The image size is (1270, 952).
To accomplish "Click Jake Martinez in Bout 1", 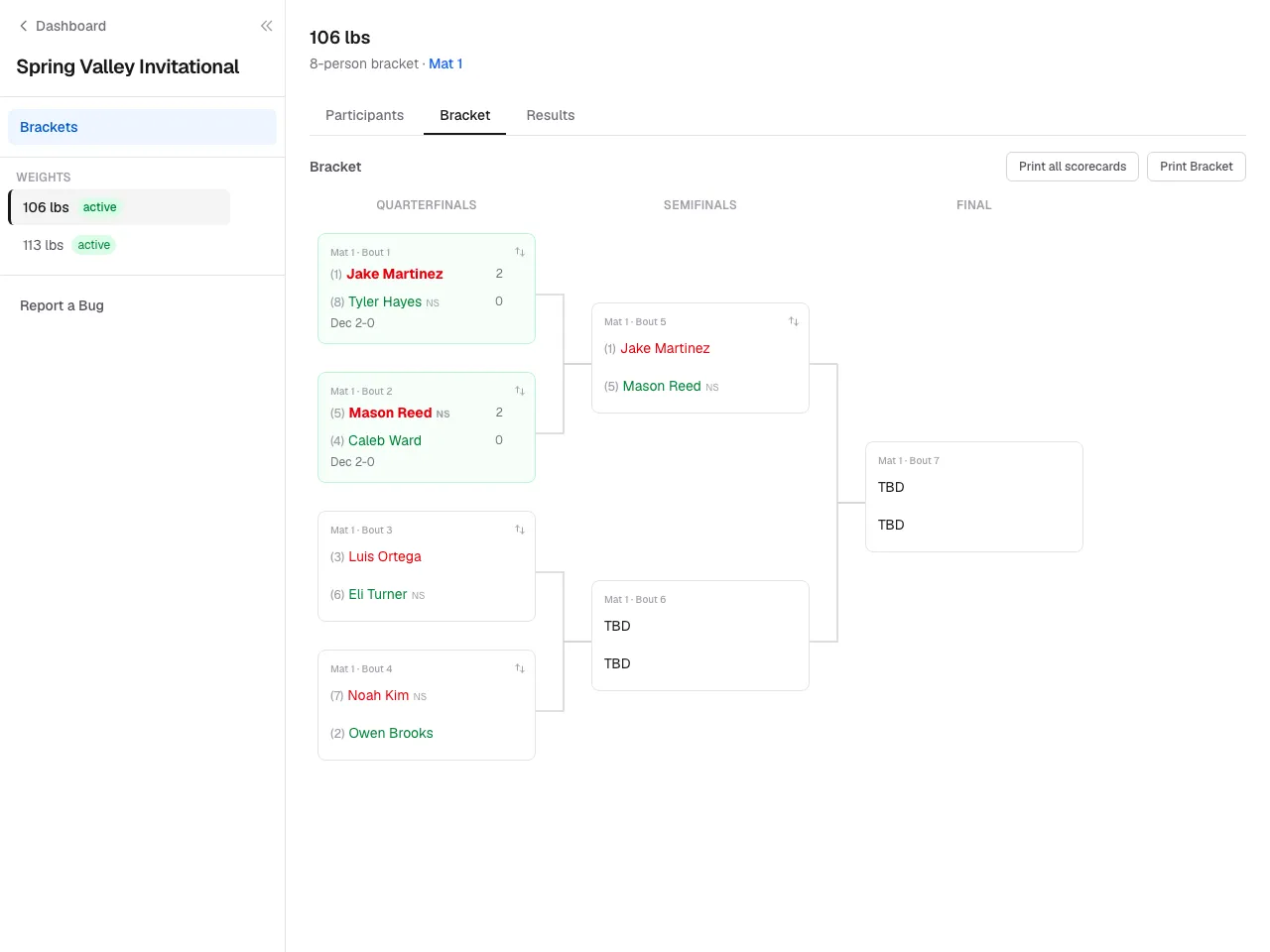I will pos(395,274).
